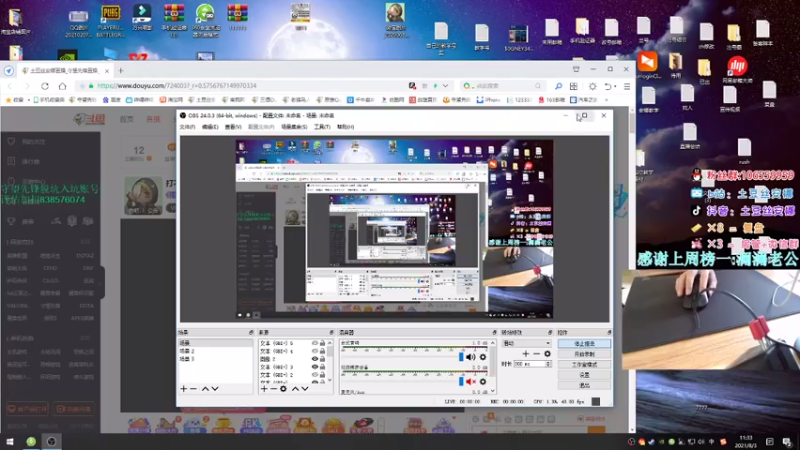Move selected scene down in Scenes panel
800x450 pixels.
coord(215,389)
